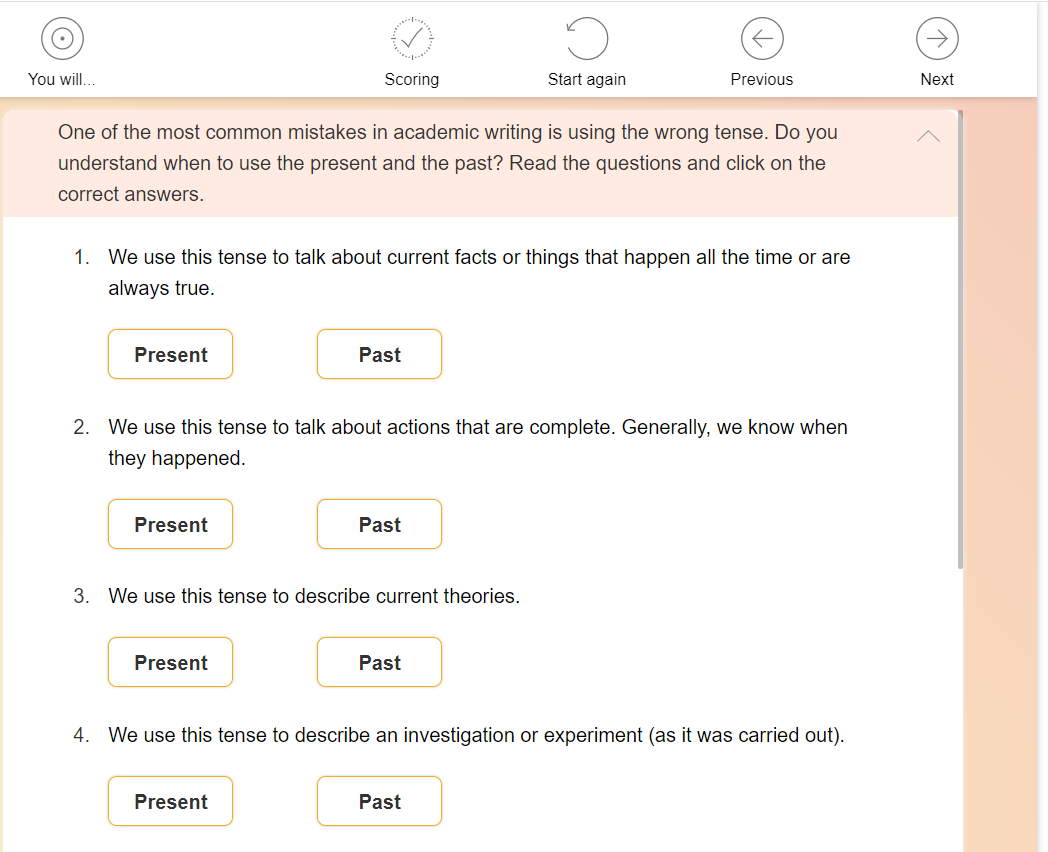Click the Start again circular arrow icon
Screen dimensions: 1048x852
pyautogui.click(x=587, y=39)
